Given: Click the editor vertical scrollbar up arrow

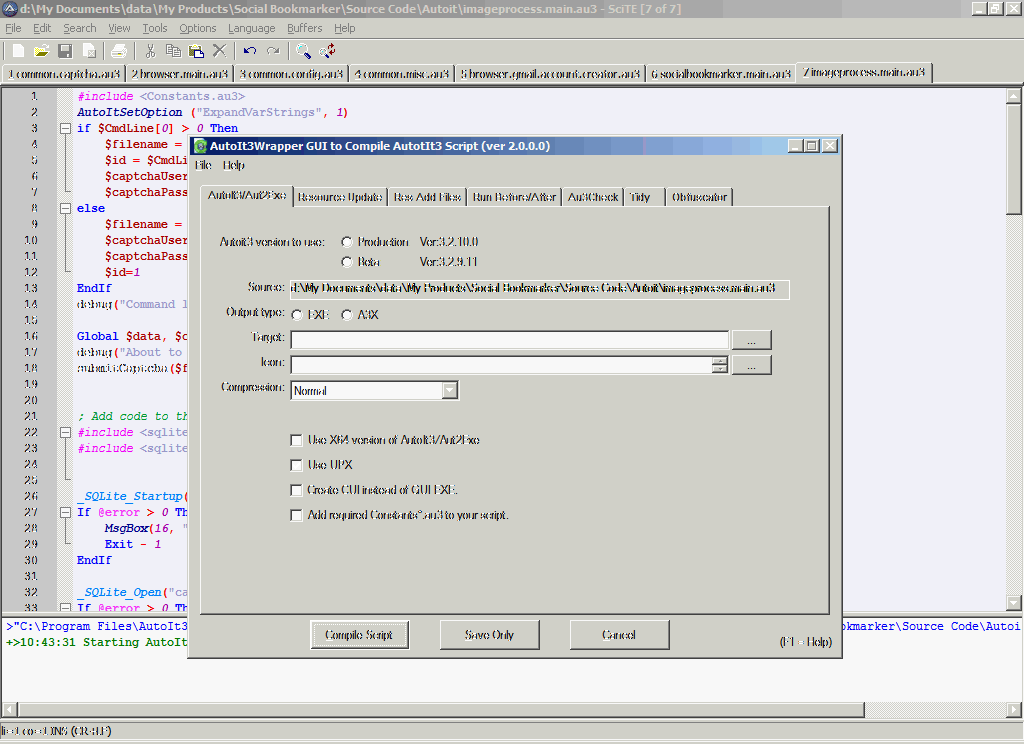Looking at the screenshot, I should 1014,96.
